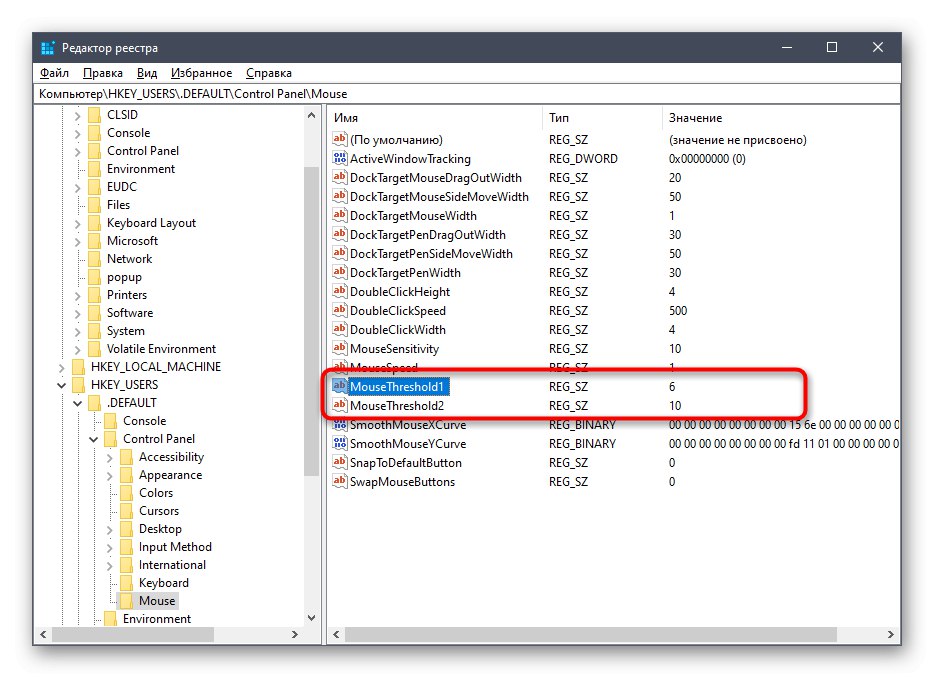The width and height of the screenshot is (934, 678).
Task: Expand the International key
Action: pyautogui.click(x=110, y=566)
